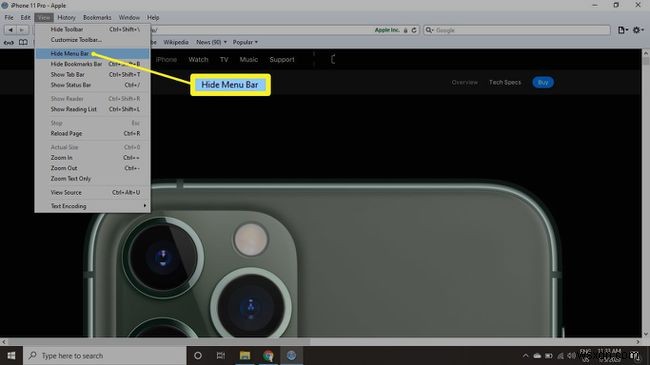
Task: Click the OneDrive cloud tray icon
Action: click(x=537, y=355)
